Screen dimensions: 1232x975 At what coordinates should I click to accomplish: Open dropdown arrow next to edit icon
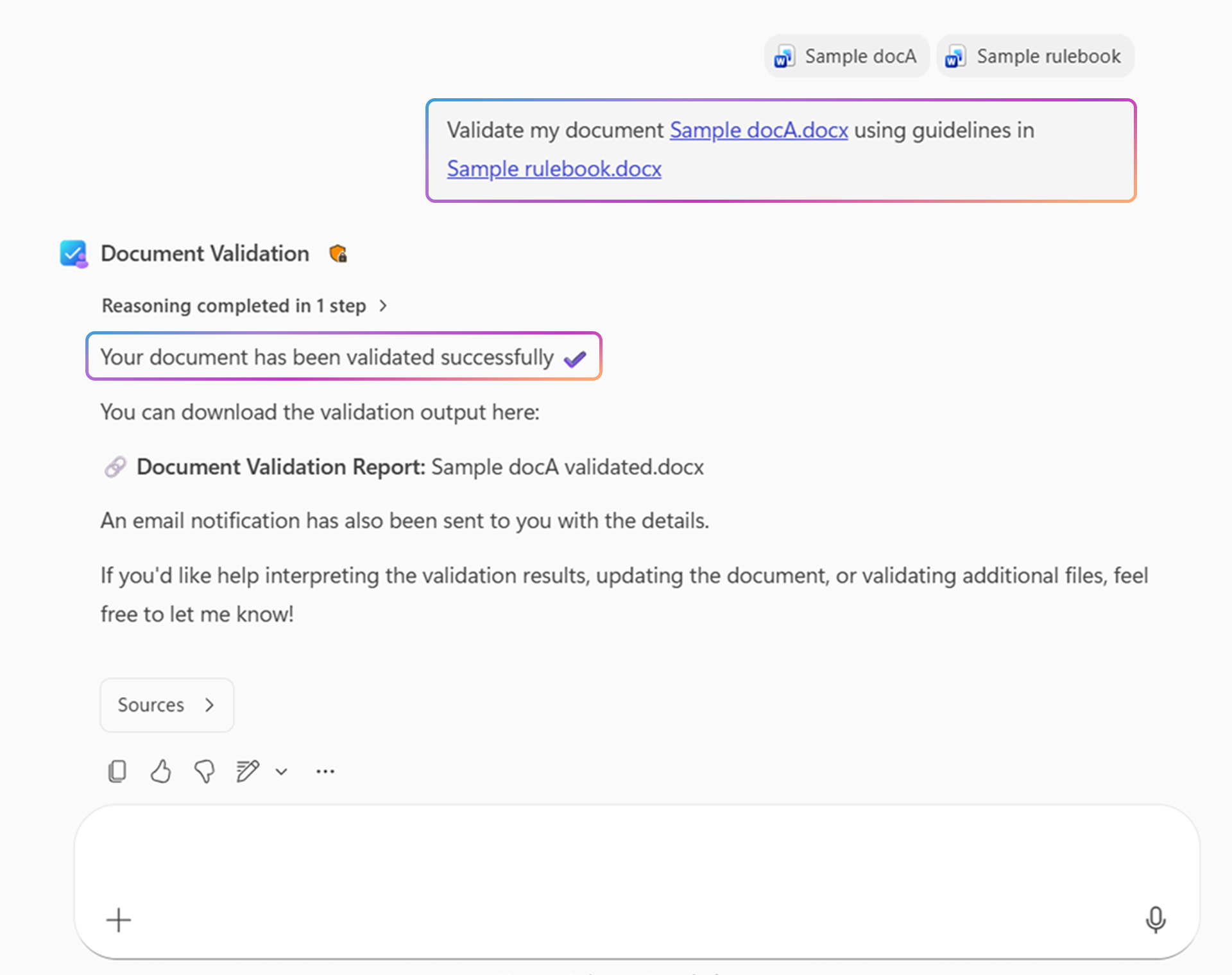click(281, 772)
